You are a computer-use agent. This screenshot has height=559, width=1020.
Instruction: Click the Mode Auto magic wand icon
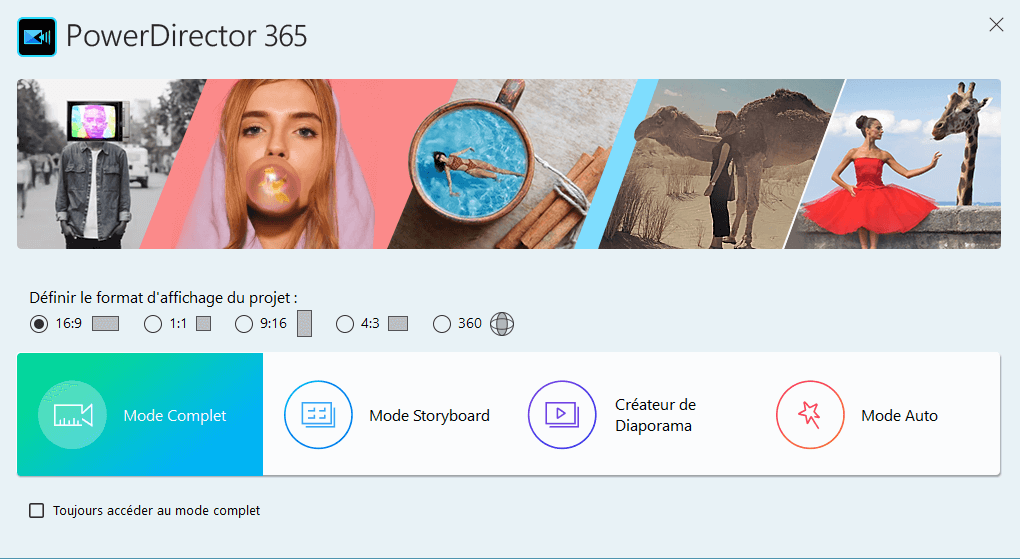[x=810, y=415]
